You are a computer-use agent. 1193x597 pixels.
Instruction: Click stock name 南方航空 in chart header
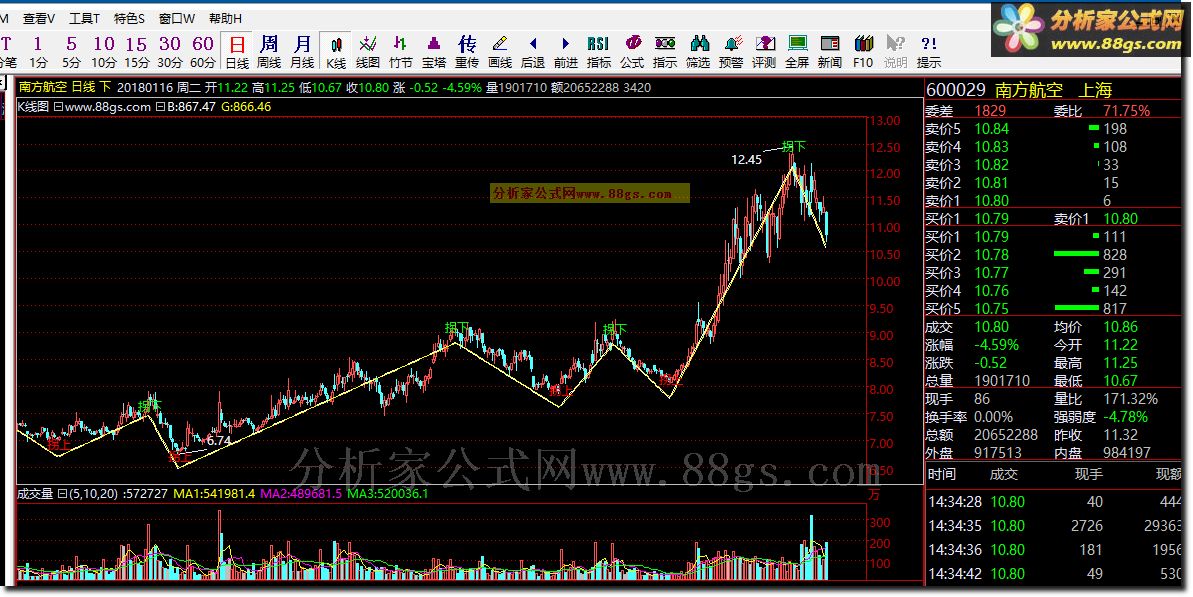[43, 87]
